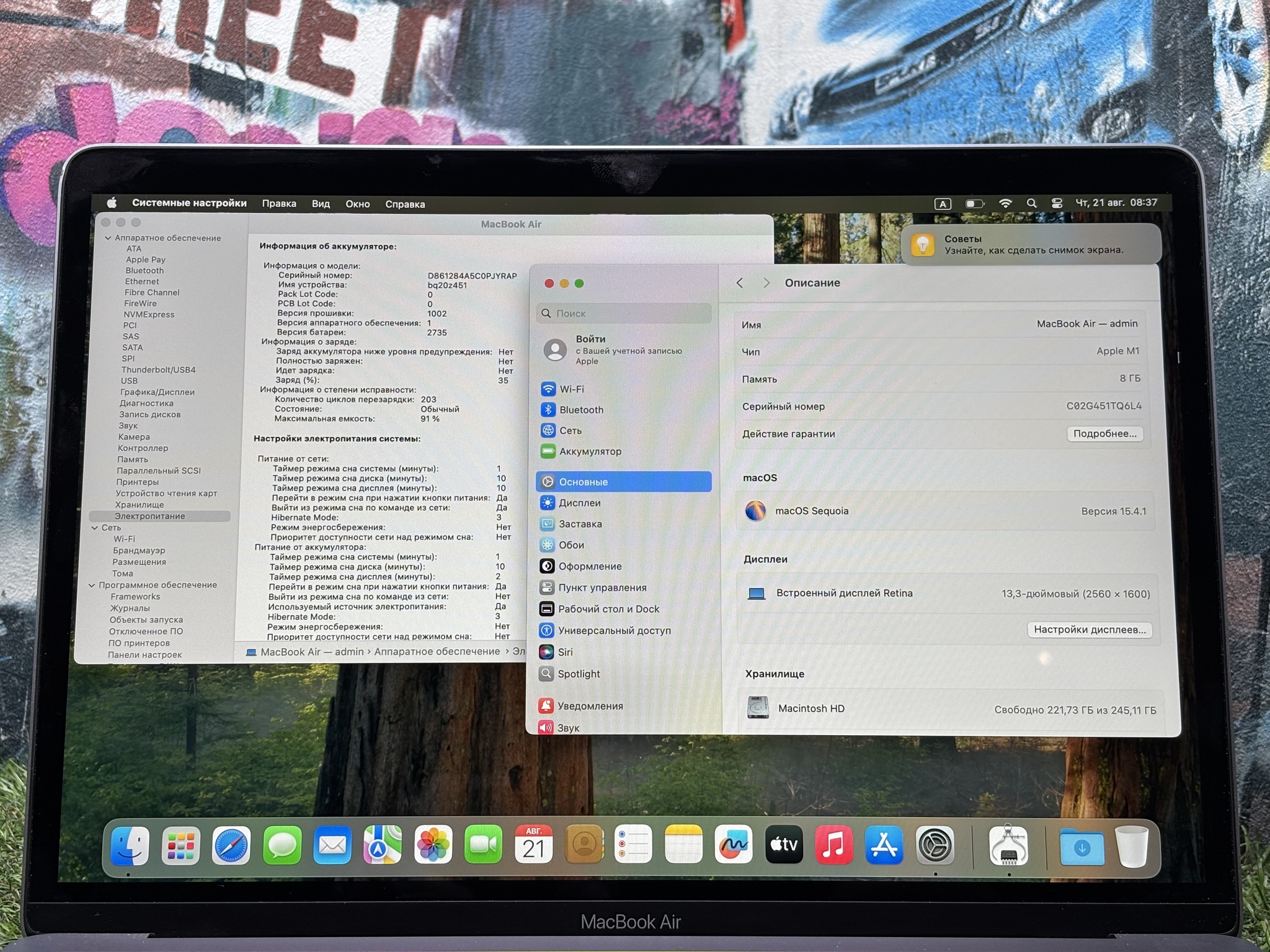Open the Вид menu
The height and width of the screenshot is (952, 1270).
[321, 204]
